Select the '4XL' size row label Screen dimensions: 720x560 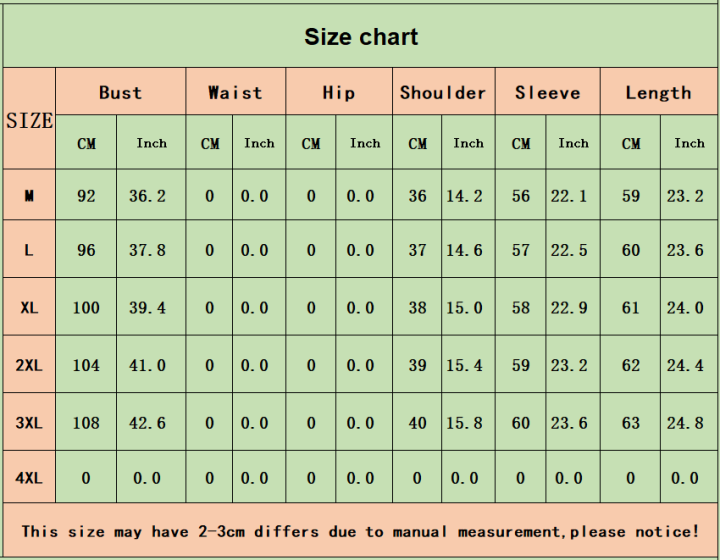(29, 478)
